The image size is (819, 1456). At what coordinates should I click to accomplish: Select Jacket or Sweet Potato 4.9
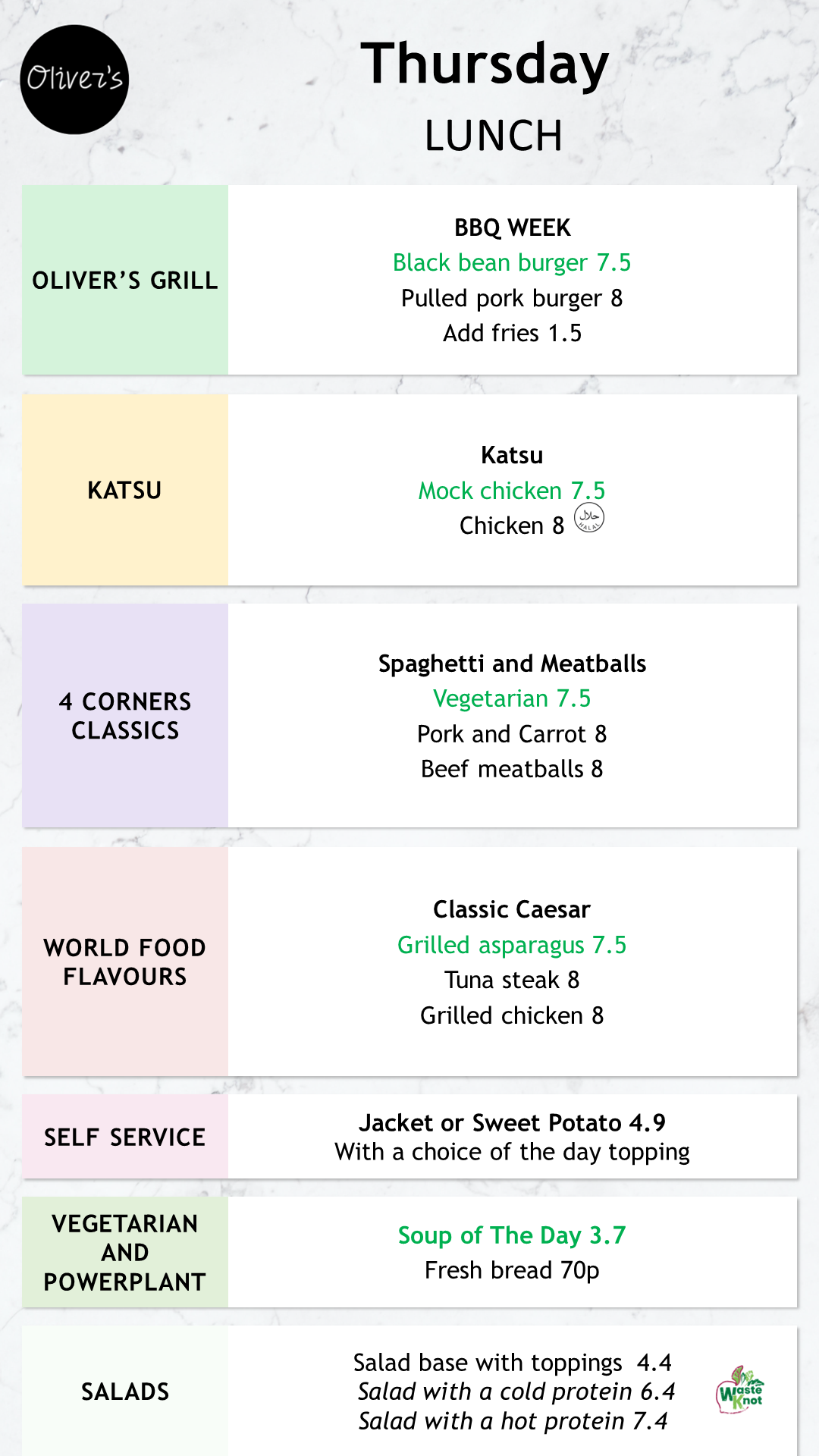pos(512,1122)
